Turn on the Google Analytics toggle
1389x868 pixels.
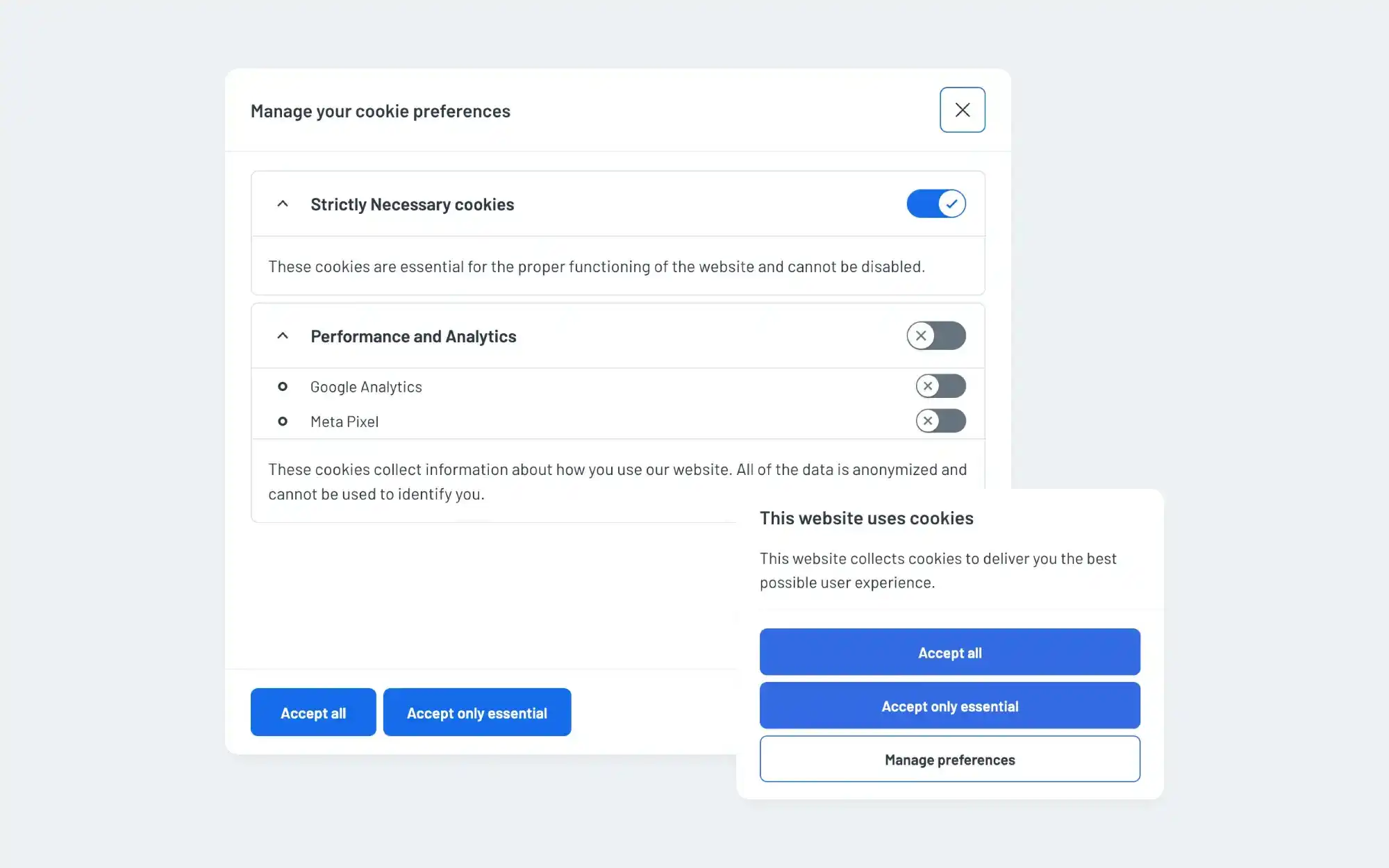coord(941,386)
